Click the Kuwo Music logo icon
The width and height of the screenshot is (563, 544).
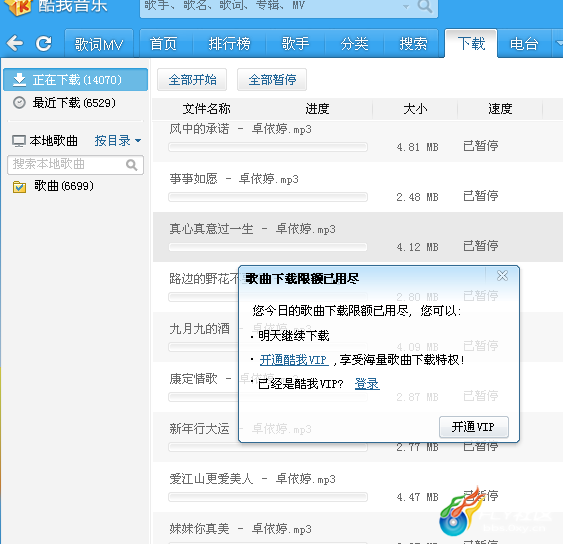point(19,6)
